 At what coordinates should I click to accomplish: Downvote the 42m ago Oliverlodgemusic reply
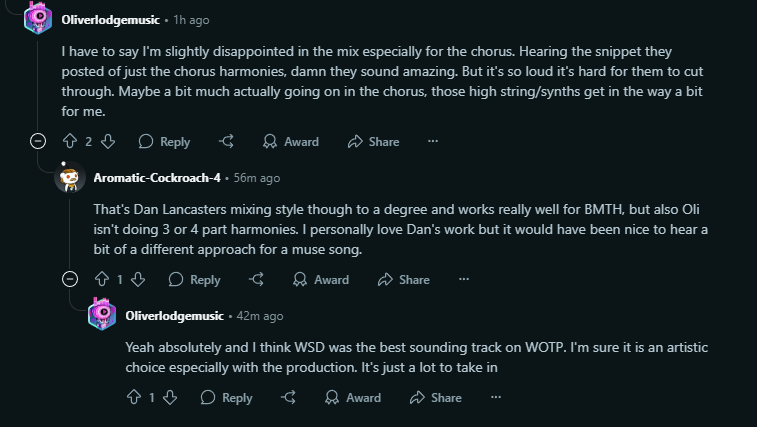[170, 398]
